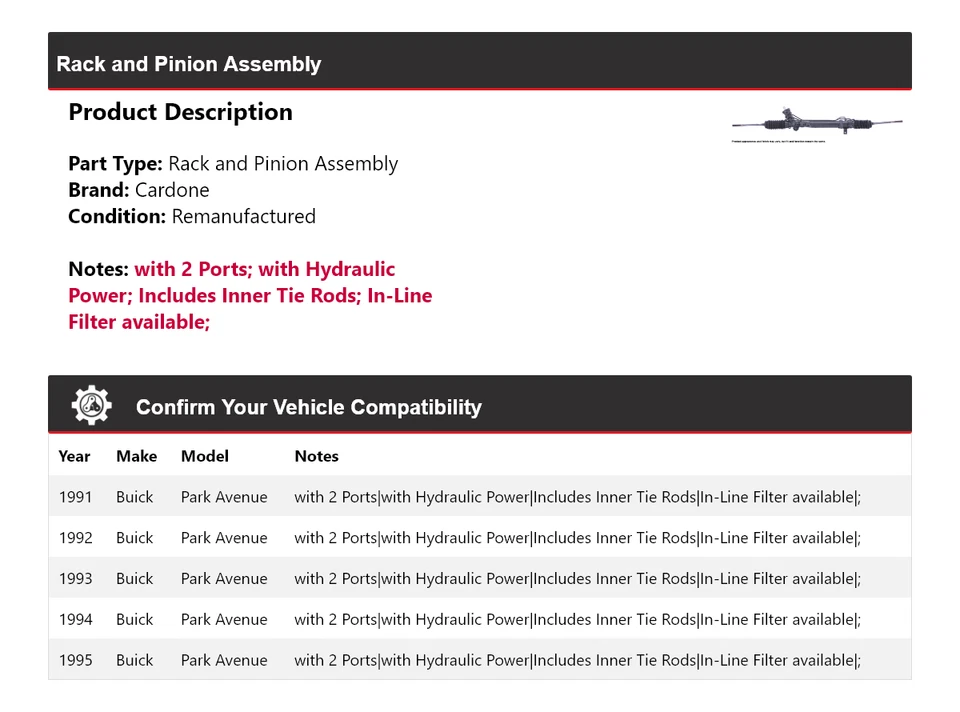The height and width of the screenshot is (712, 960).
Task: Click the Condition: Remanufactured line
Action: pos(192,216)
